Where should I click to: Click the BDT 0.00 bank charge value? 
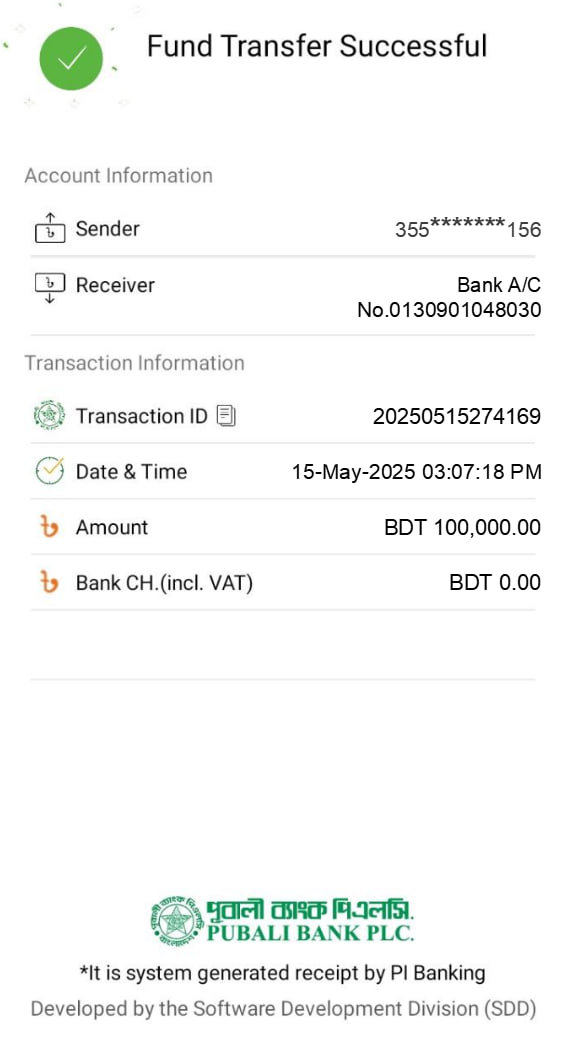click(x=495, y=583)
